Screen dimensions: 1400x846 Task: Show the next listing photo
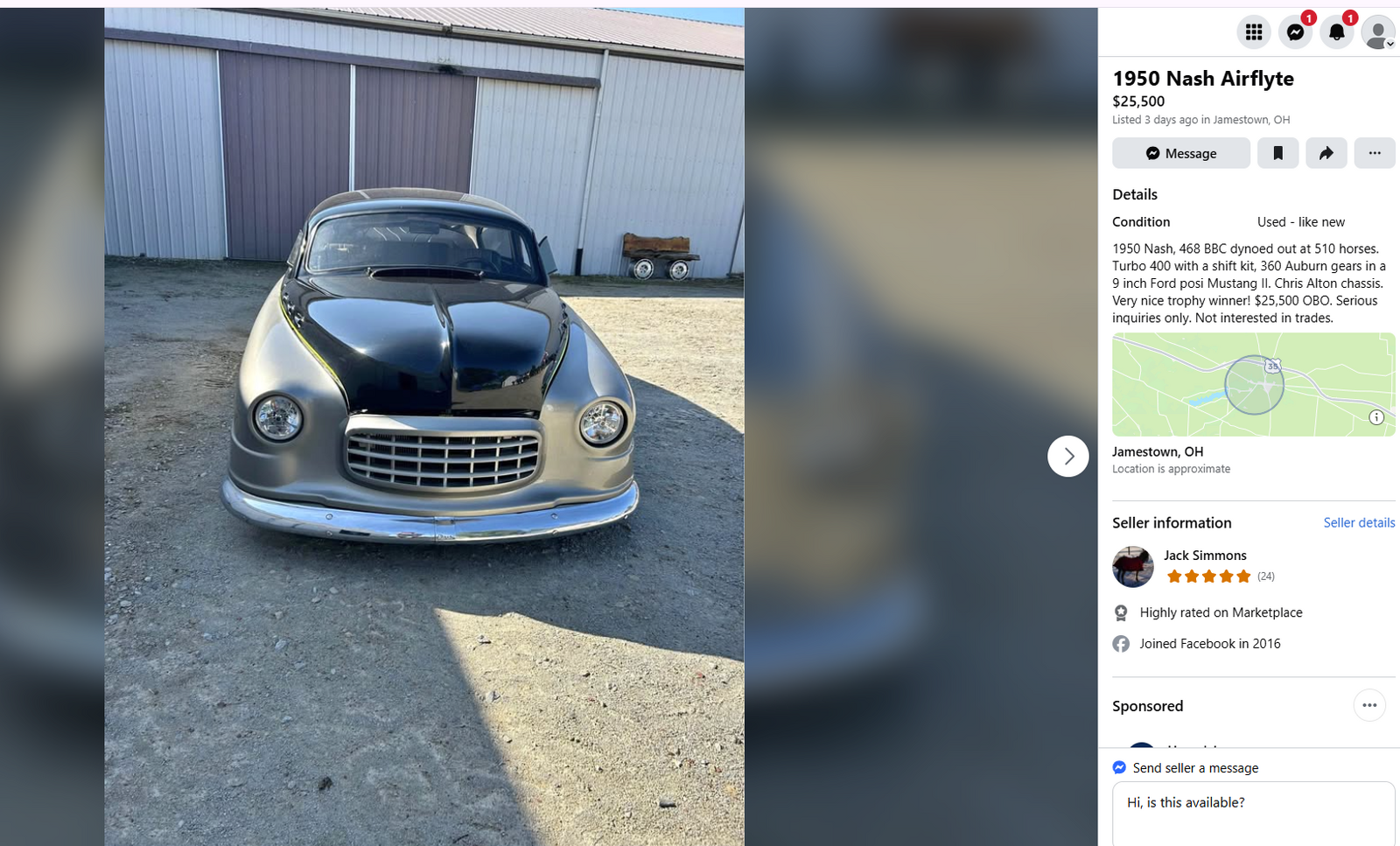tap(1068, 456)
